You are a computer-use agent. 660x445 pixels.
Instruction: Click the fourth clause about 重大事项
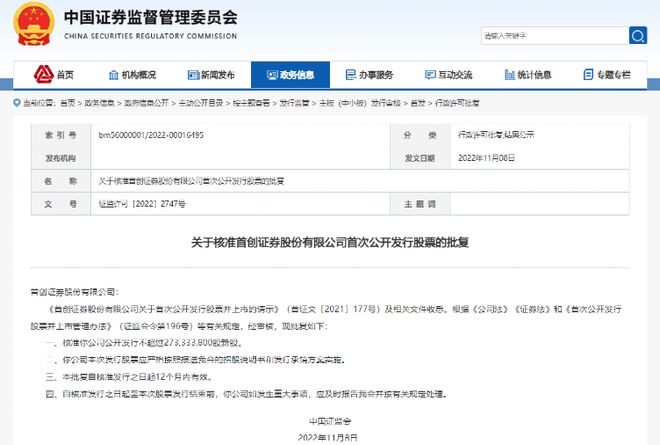246,394
